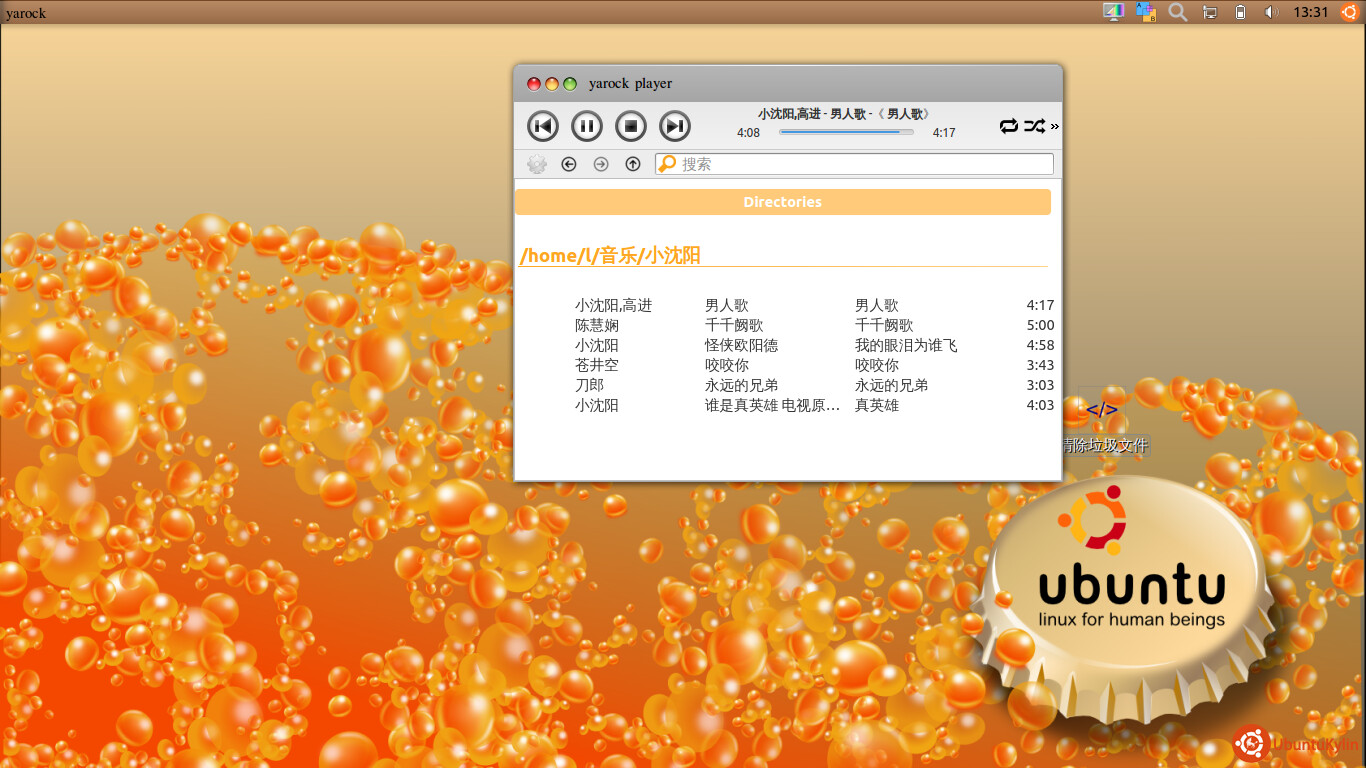Viewport: 1366px width, 768px height.
Task: Go back with the left arrow icon
Action: pyautogui.click(x=569, y=164)
